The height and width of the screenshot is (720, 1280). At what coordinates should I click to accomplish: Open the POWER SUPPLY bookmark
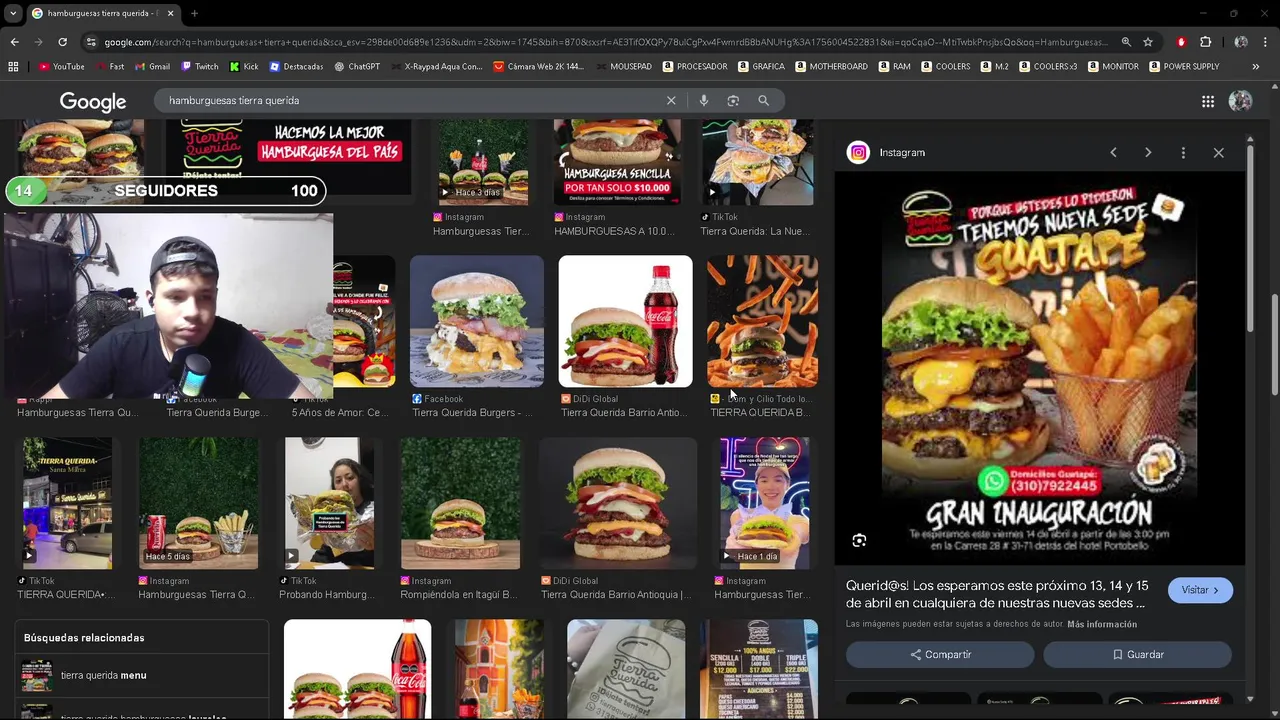pyautogui.click(x=1184, y=67)
